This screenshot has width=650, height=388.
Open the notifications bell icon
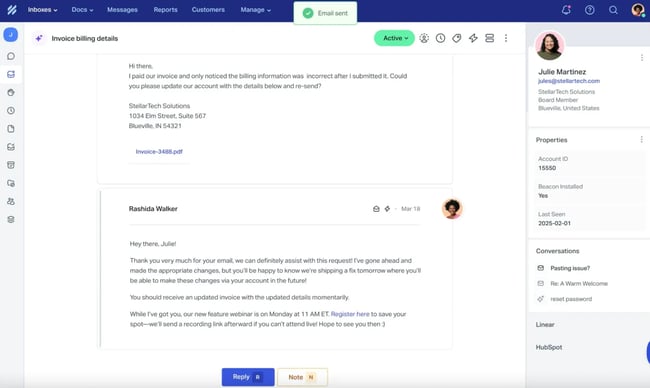pyautogui.click(x=566, y=10)
